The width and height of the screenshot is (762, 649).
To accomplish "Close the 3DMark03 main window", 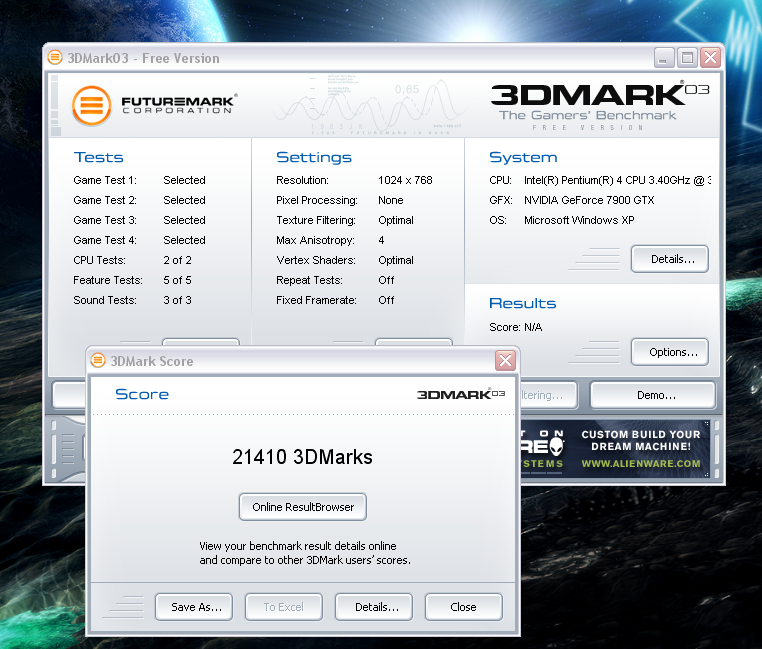I will tap(710, 57).
